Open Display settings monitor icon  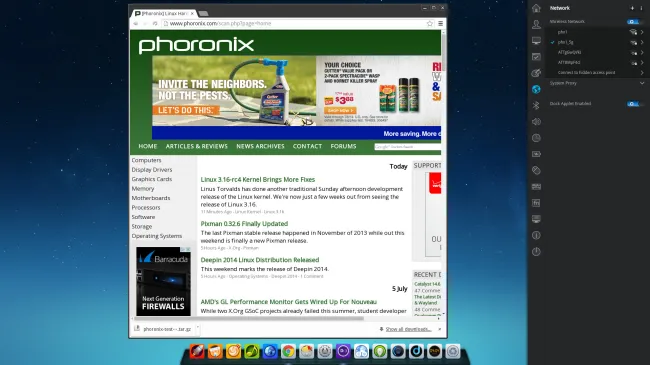pos(536,41)
